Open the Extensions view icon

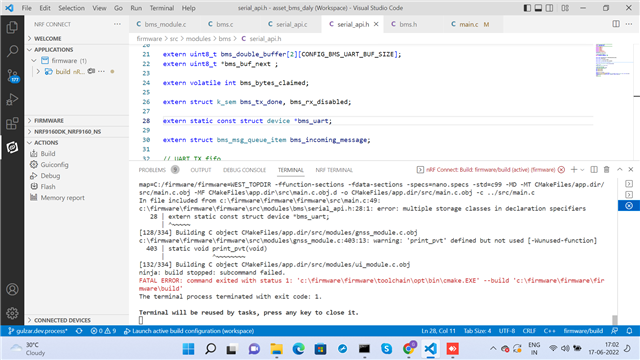click(12, 123)
